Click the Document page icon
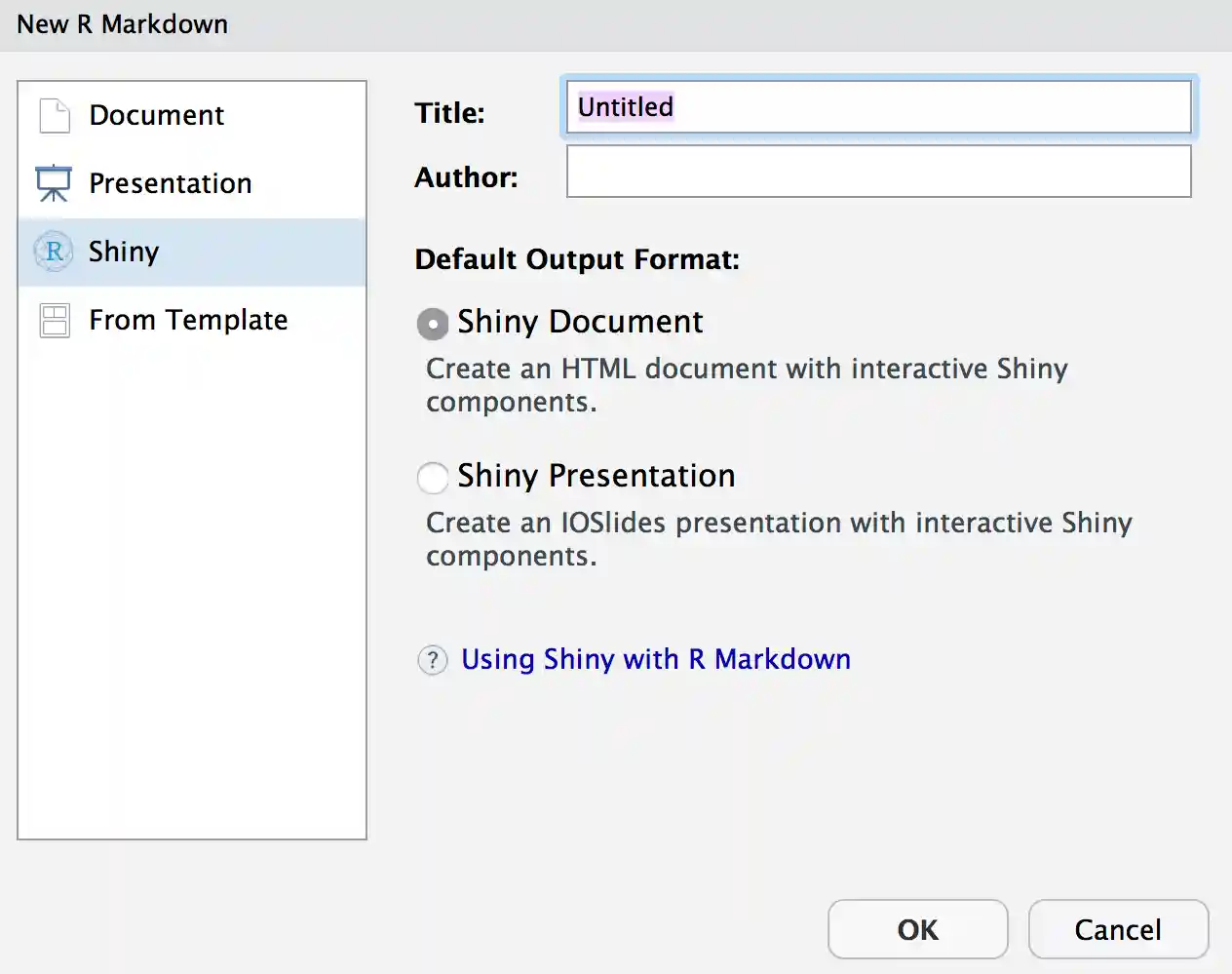The width and height of the screenshot is (1232, 974). [55, 115]
